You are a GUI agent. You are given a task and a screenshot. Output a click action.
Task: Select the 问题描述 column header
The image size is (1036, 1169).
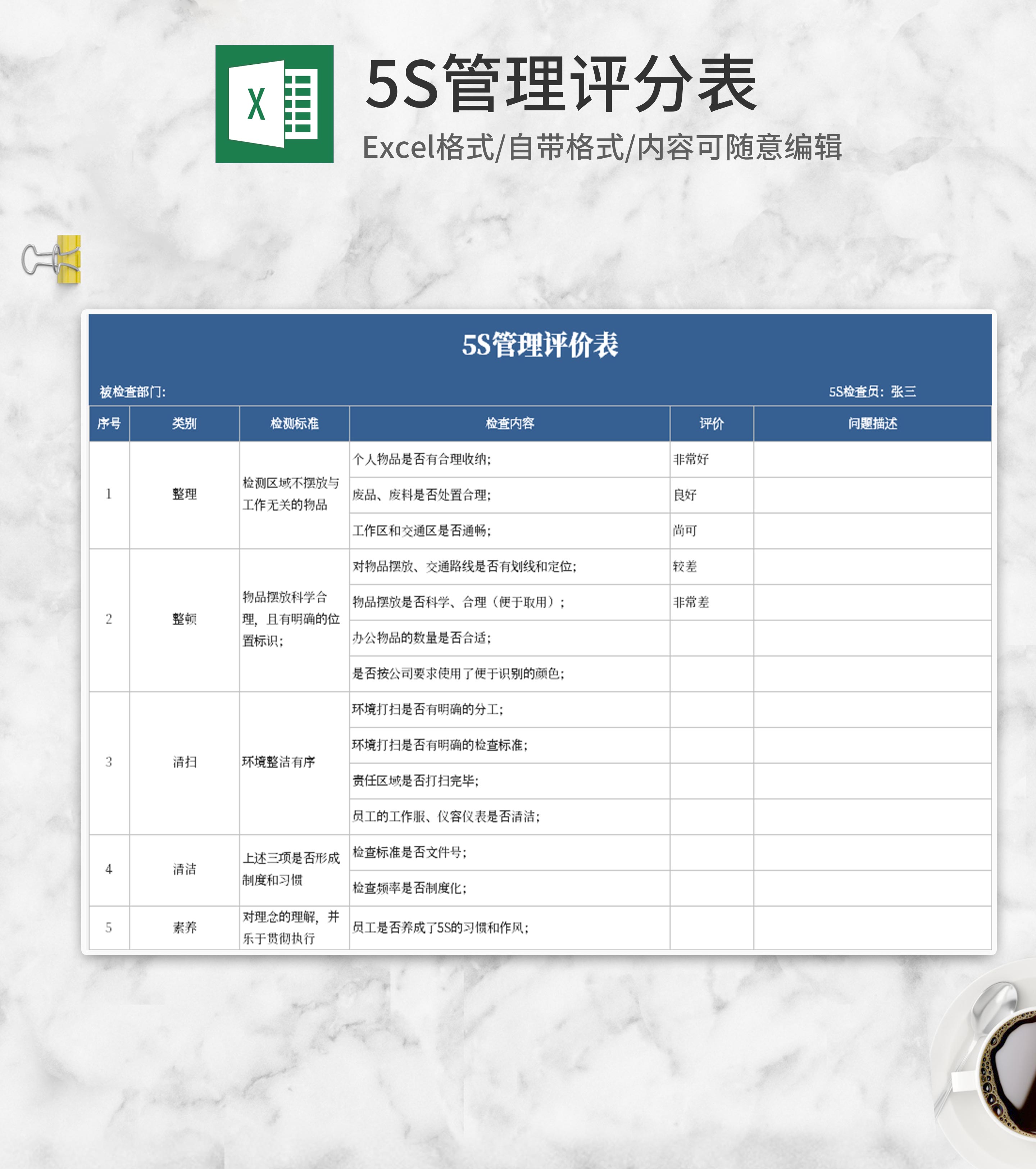click(872, 423)
